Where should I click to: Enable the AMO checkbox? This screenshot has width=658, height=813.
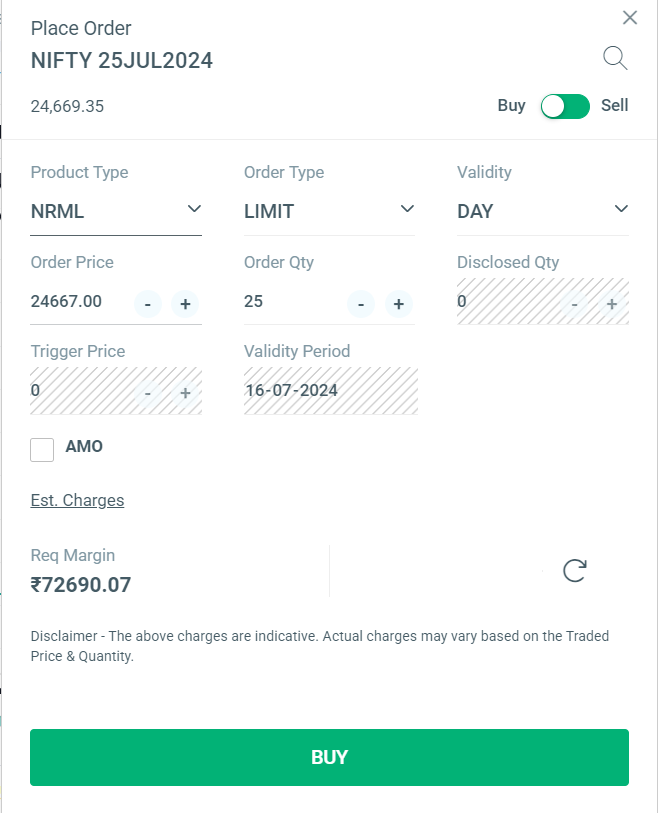click(42, 449)
